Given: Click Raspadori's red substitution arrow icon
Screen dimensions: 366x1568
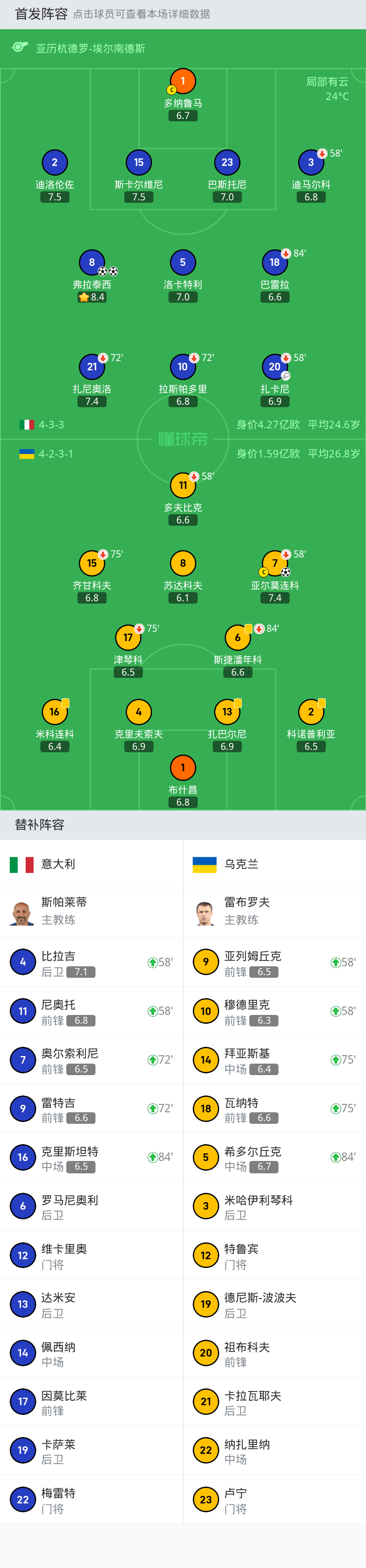Looking at the screenshot, I should tap(194, 358).
